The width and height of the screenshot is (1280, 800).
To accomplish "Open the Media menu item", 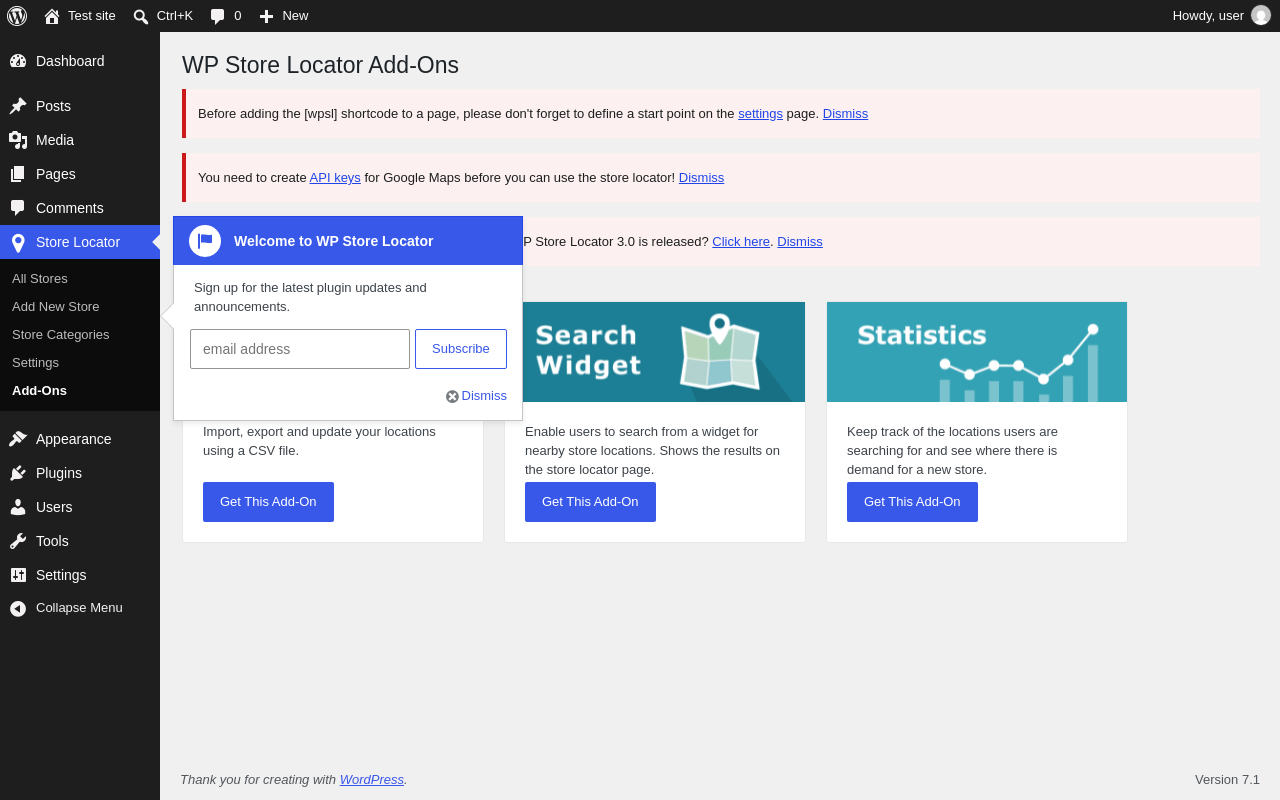I will click(x=80, y=140).
